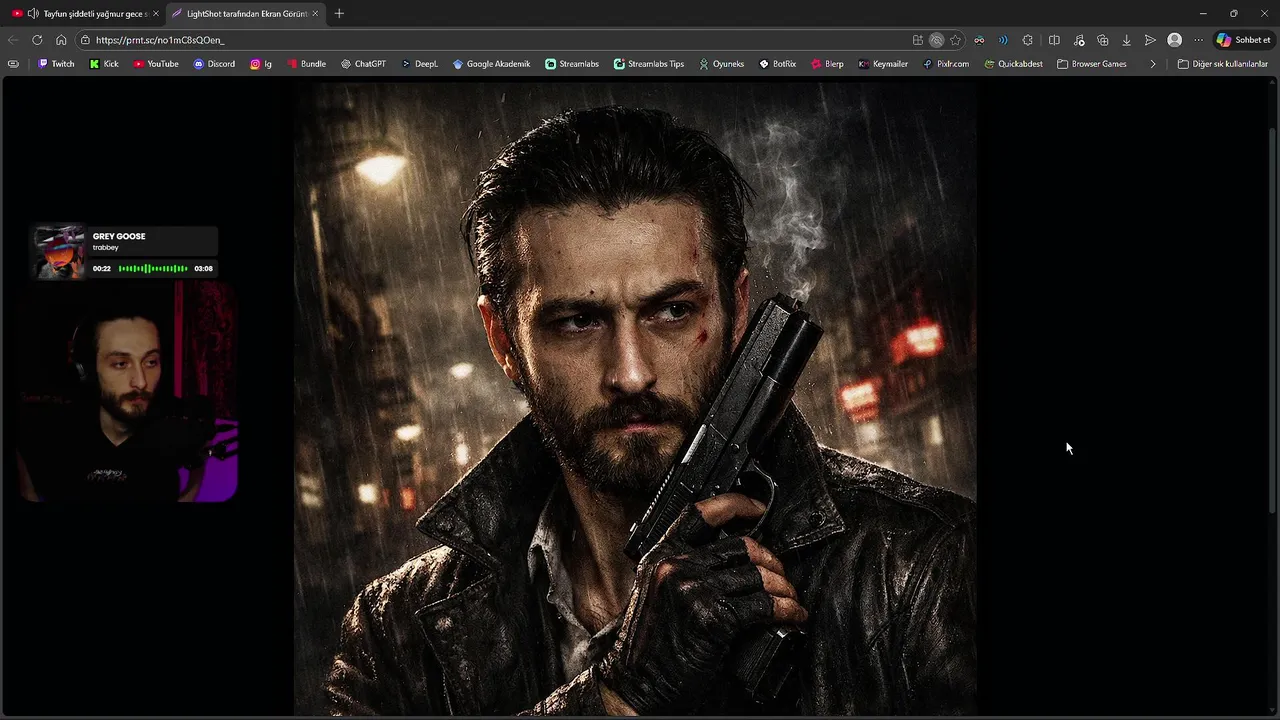Image resolution: width=1280 pixels, height=720 pixels.
Task: Go to the browser home page
Action: pyautogui.click(x=61, y=40)
